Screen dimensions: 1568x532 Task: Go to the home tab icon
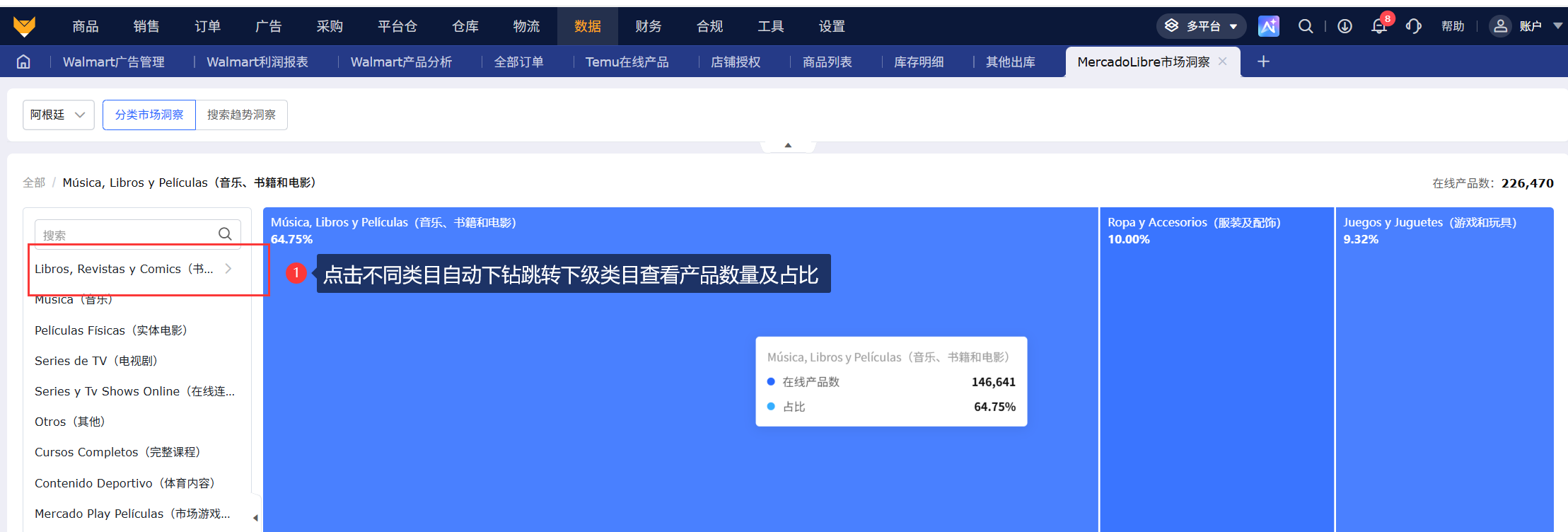(23, 62)
